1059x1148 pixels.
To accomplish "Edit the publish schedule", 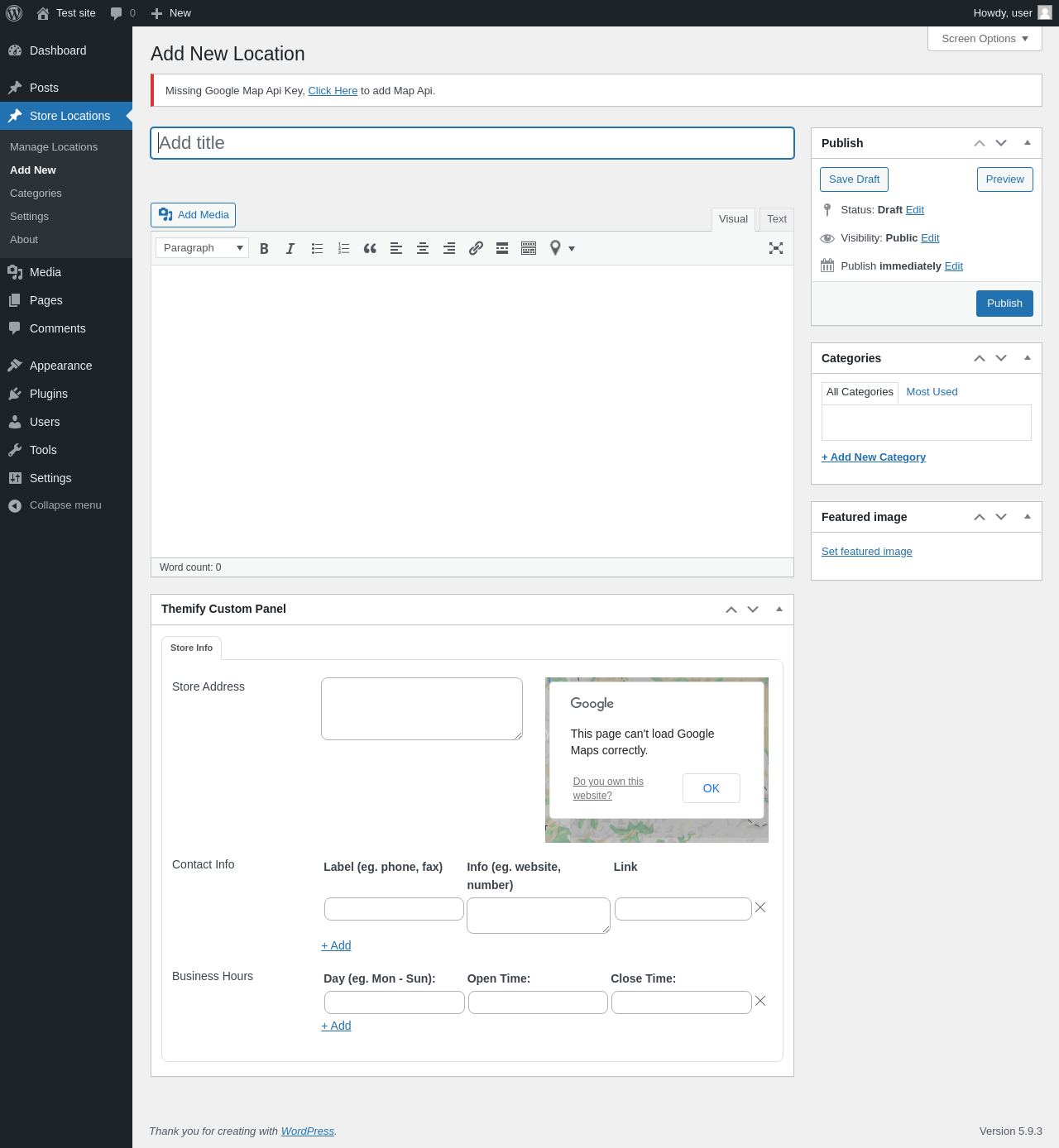I will point(954,266).
